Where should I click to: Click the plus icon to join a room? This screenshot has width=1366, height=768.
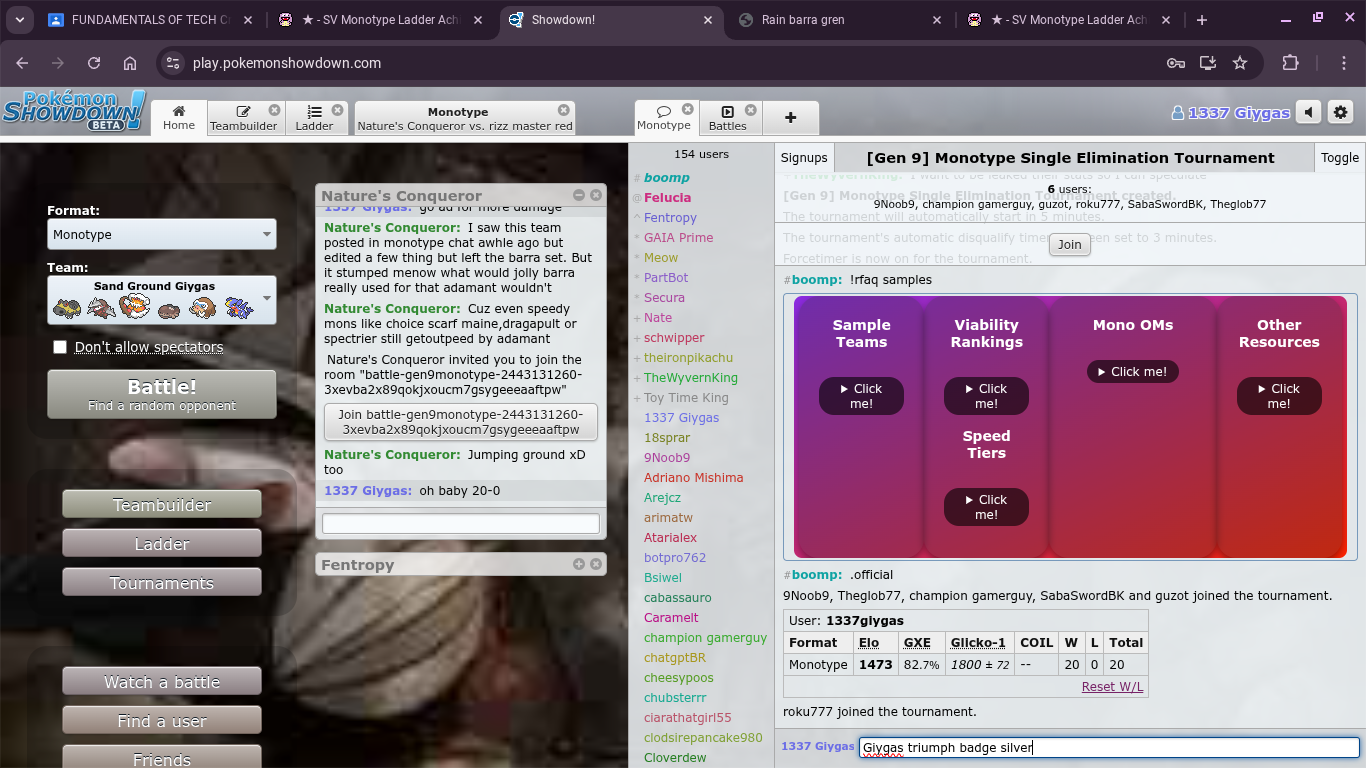(x=790, y=118)
